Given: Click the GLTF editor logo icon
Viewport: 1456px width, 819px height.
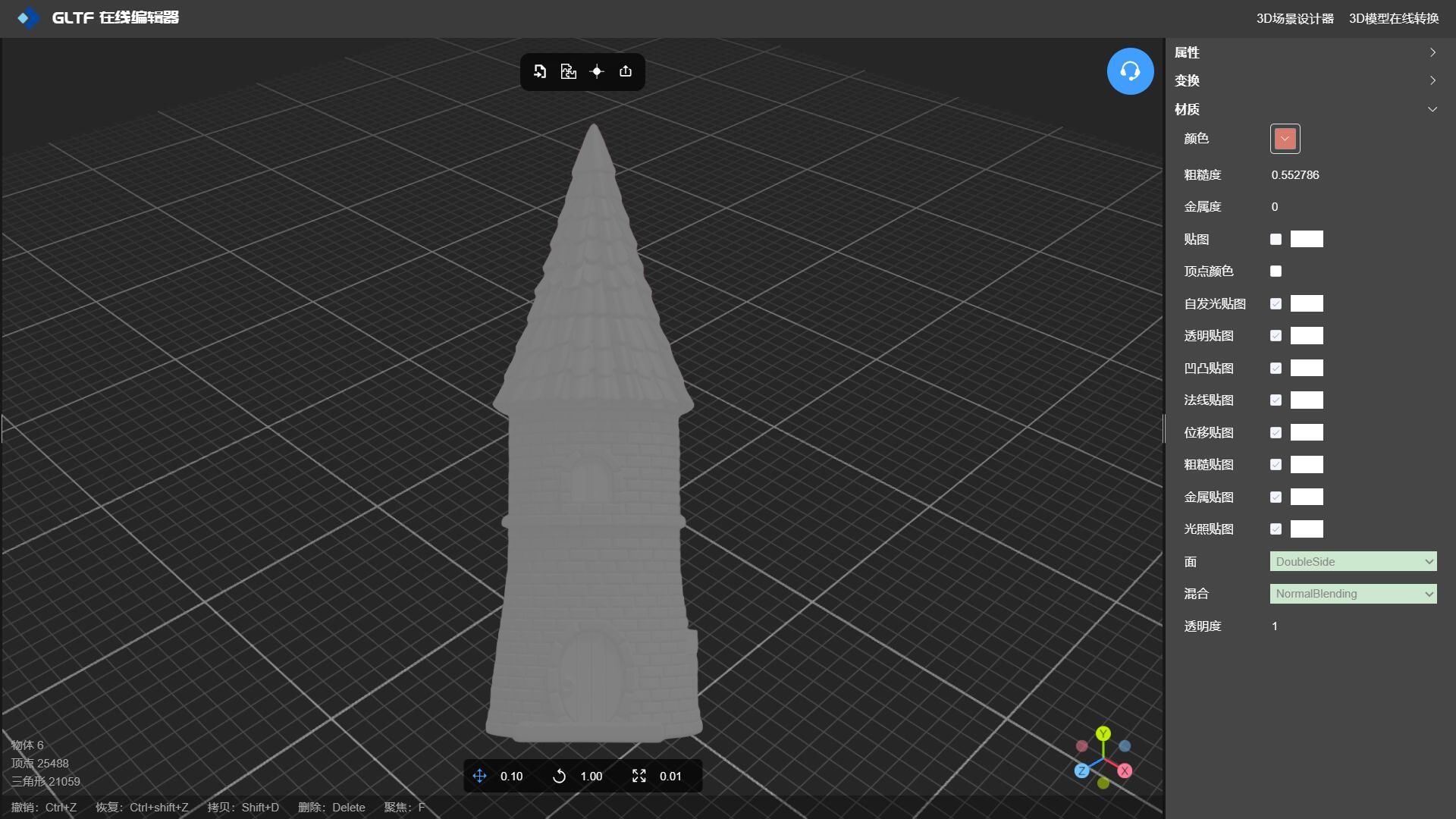Looking at the screenshot, I should tap(28, 17).
